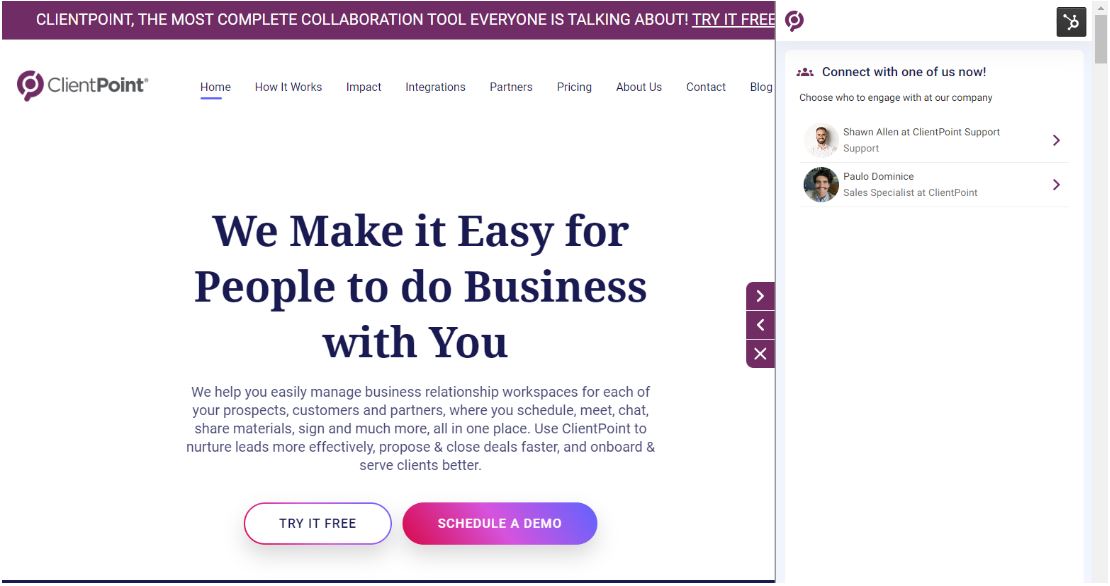The height and width of the screenshot is (586, 1110).
Task: Select the Partners navigation link
Action: [x=511, y=87]
